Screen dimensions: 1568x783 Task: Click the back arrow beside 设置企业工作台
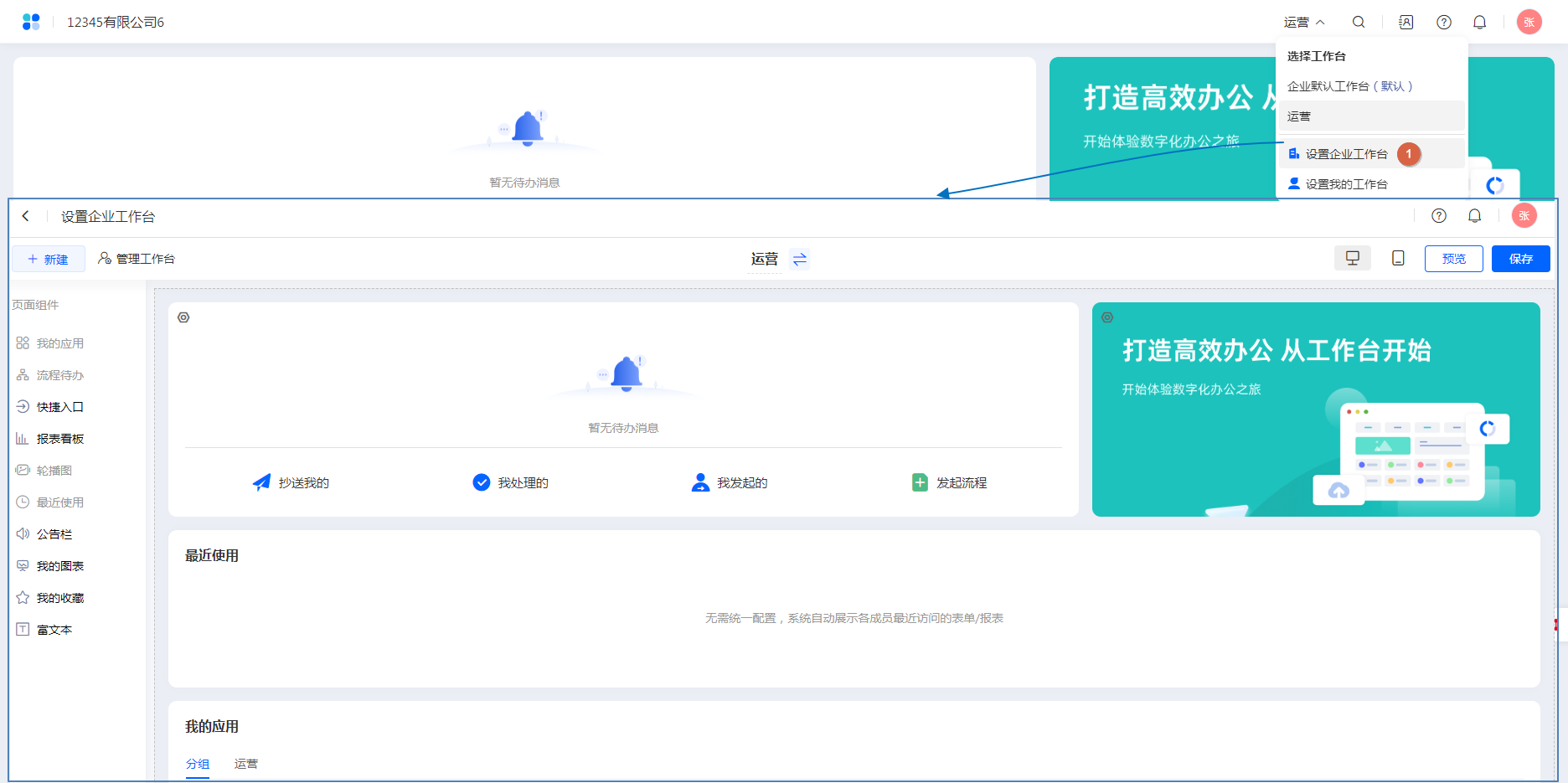(26, 216)
